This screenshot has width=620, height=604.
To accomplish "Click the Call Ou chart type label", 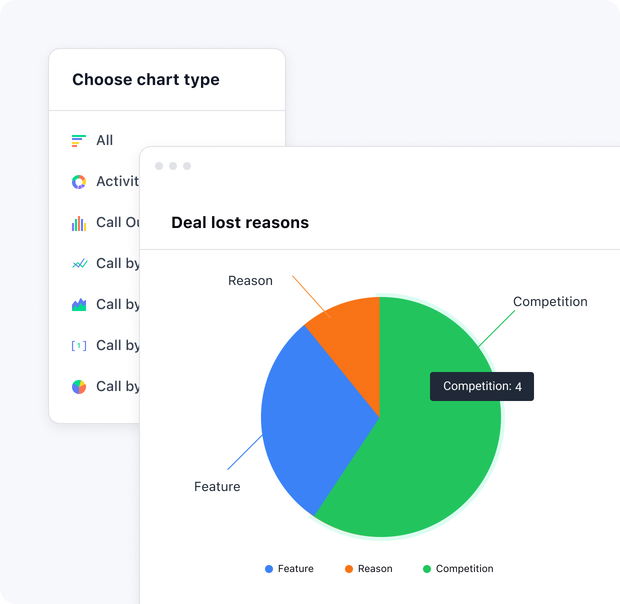I will [117, 223].
